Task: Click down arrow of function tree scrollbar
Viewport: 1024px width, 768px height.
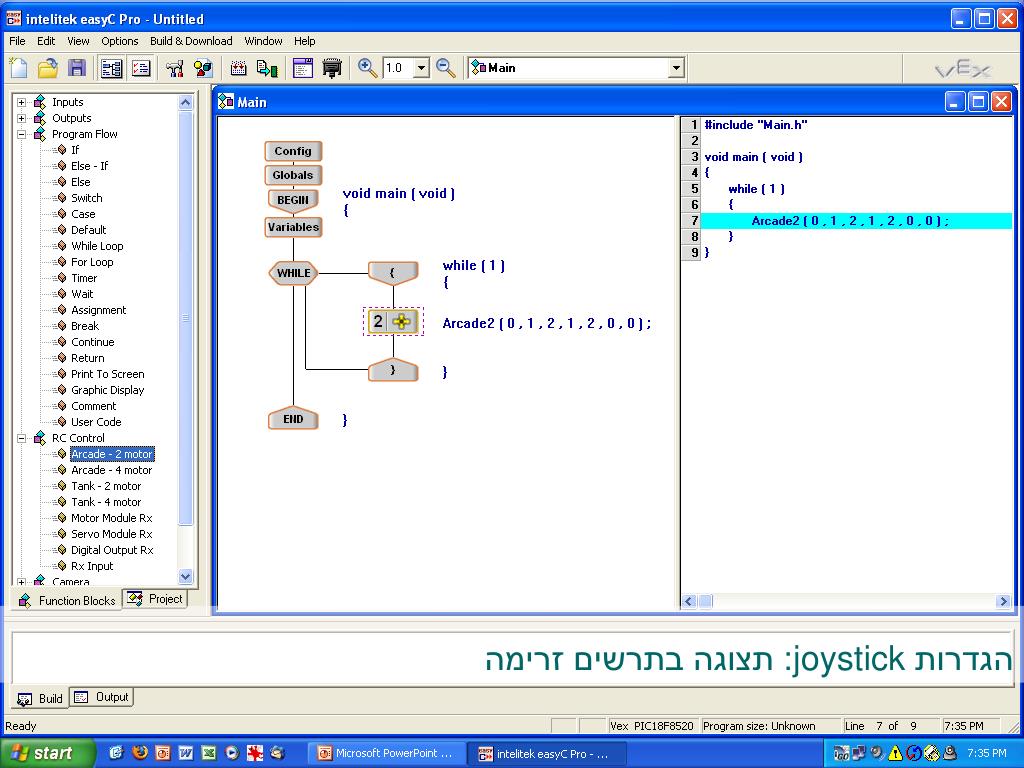Action: point(185,577)
